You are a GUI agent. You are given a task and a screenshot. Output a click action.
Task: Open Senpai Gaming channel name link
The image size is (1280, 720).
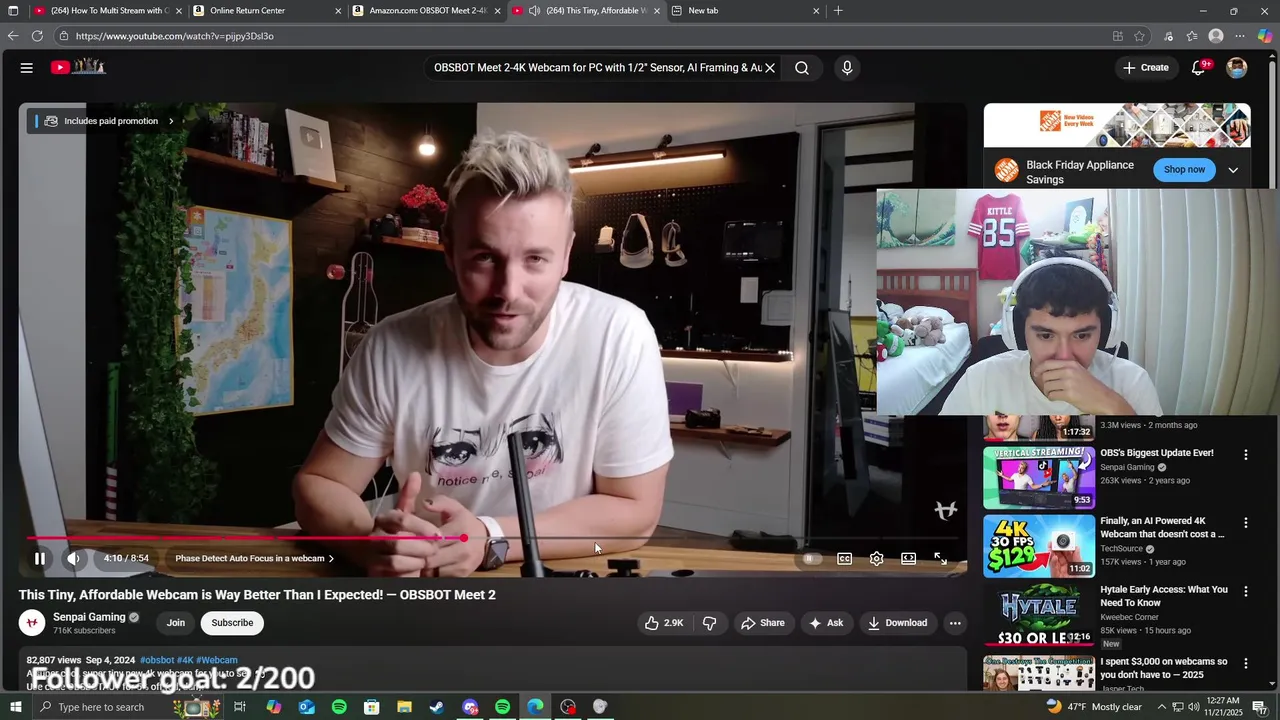(x=89, y=617)
